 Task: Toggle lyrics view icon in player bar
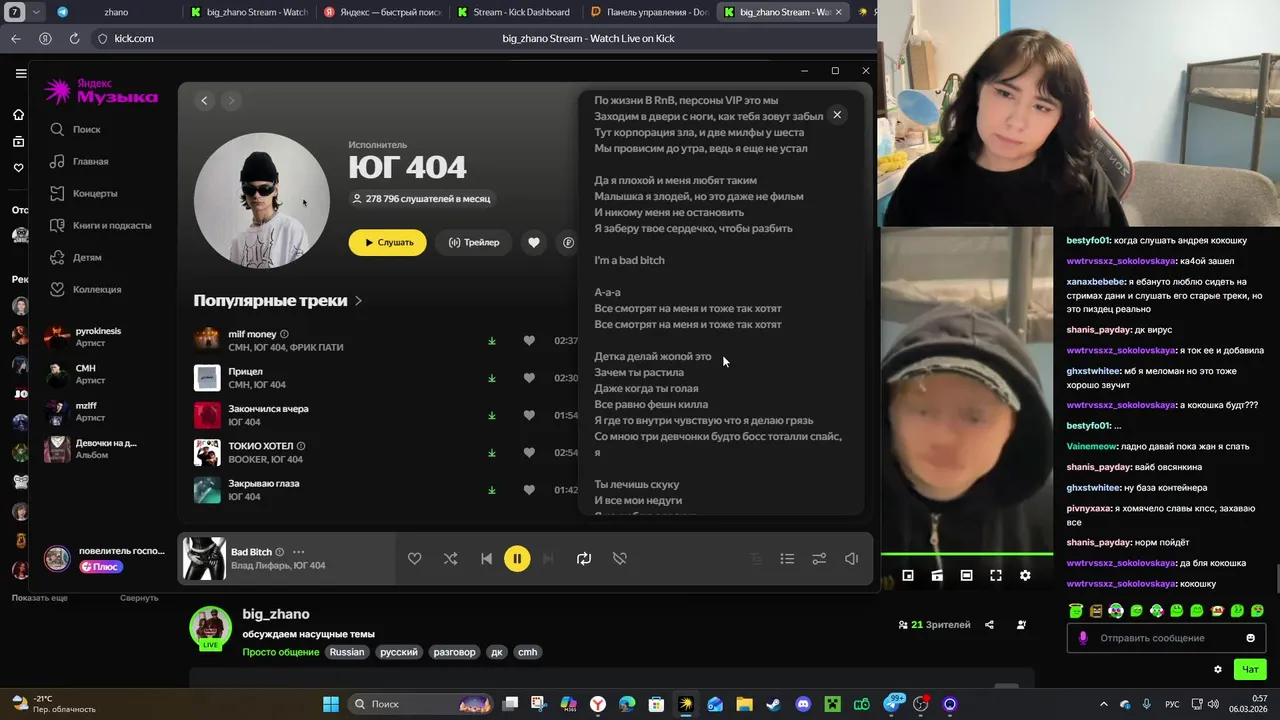755,559
